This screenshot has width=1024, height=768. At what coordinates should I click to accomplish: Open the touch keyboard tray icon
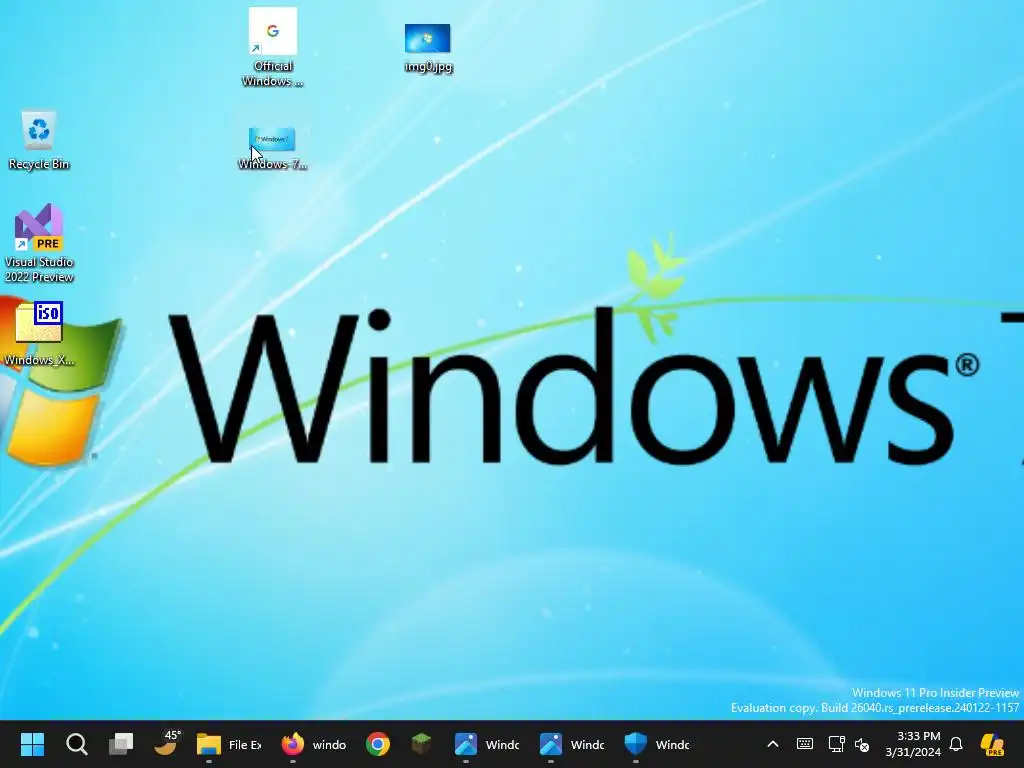tap(805, 744)
